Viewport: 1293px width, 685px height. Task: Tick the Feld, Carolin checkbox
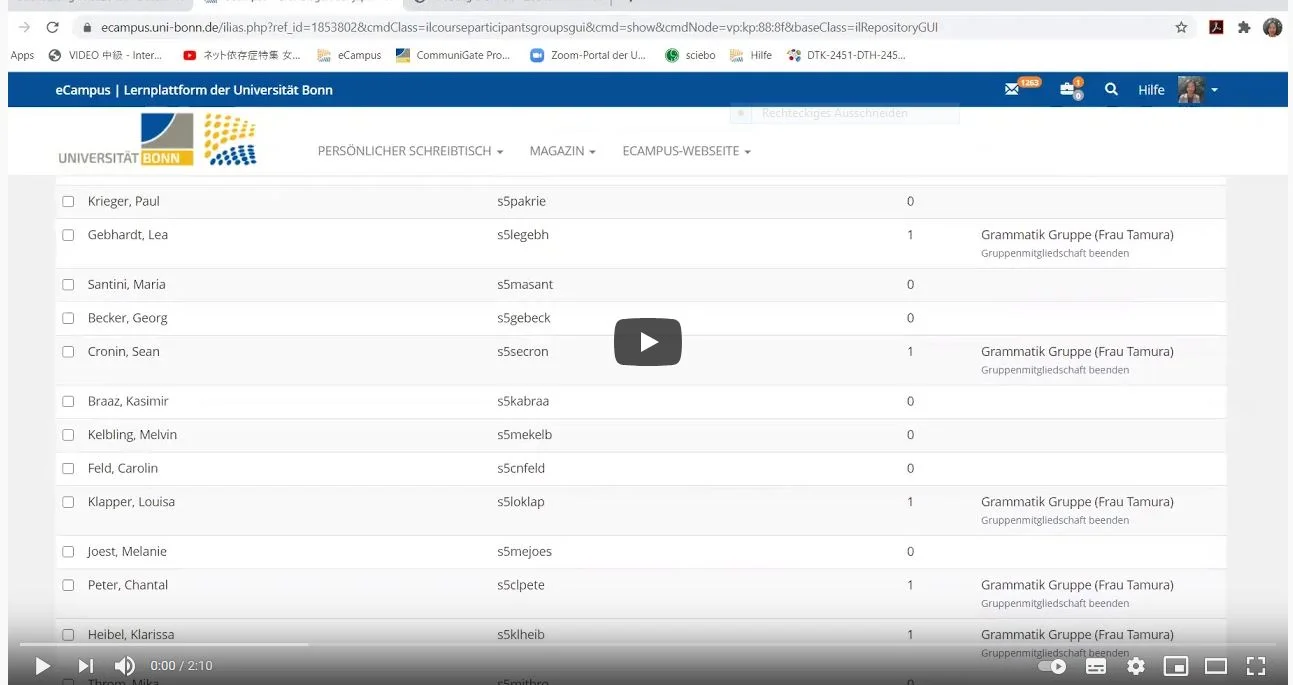(x=68, y=469)
